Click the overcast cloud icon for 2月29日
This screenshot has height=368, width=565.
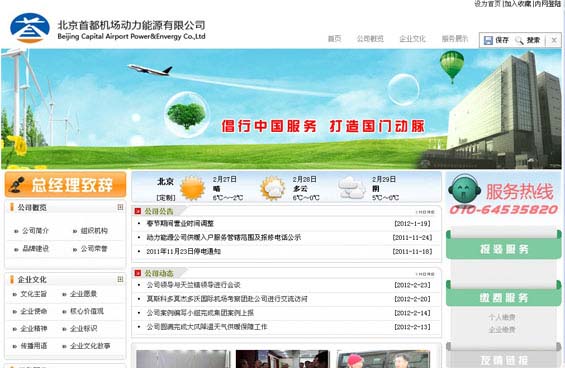point(352,187)
